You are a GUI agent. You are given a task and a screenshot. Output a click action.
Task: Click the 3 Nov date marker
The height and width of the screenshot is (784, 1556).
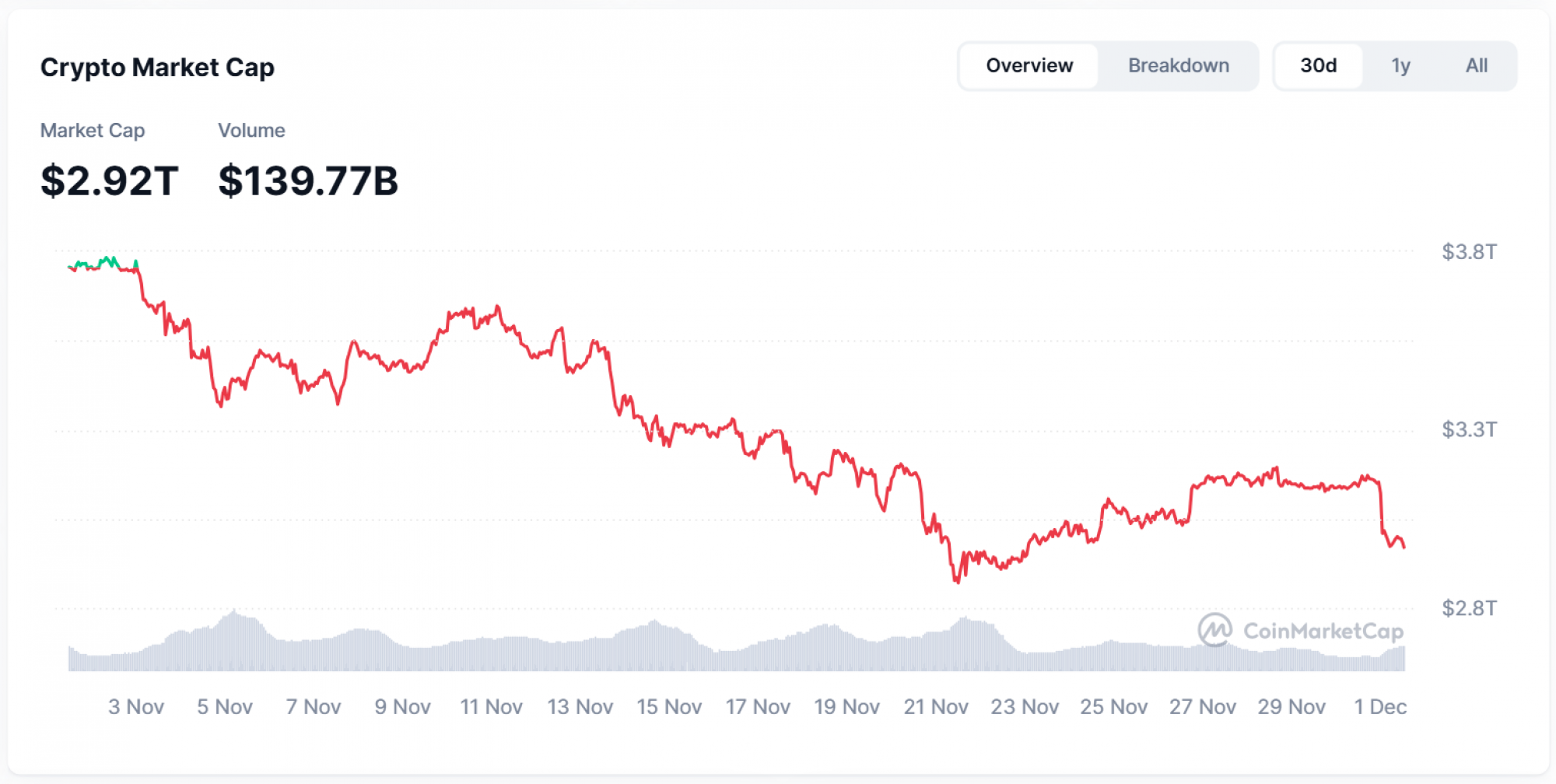tap(136, 707)
